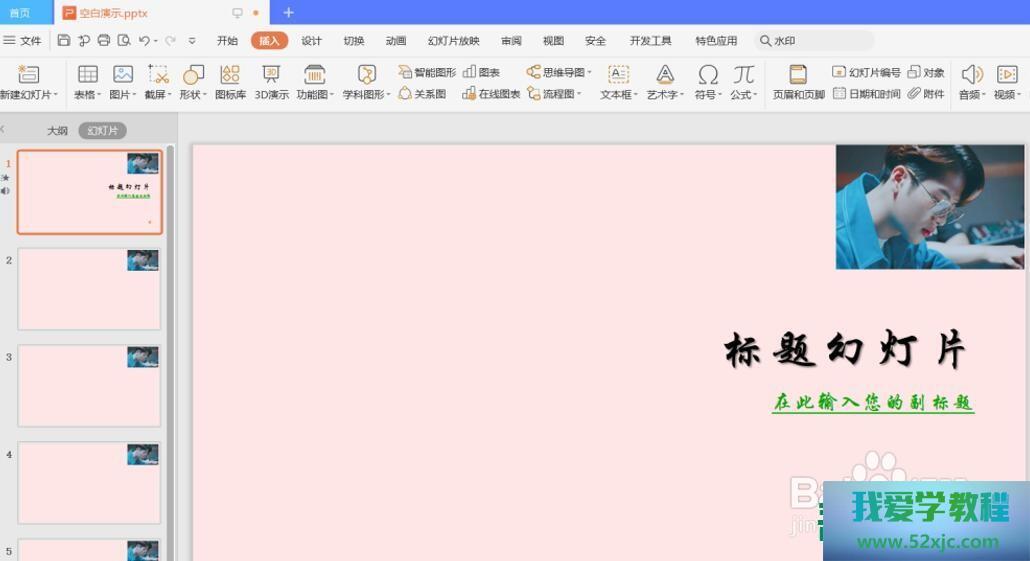This screenshot has width=1030, height=561.
Task: Insert a 智能图形 smart graphic
Action: tap(427, 73)
